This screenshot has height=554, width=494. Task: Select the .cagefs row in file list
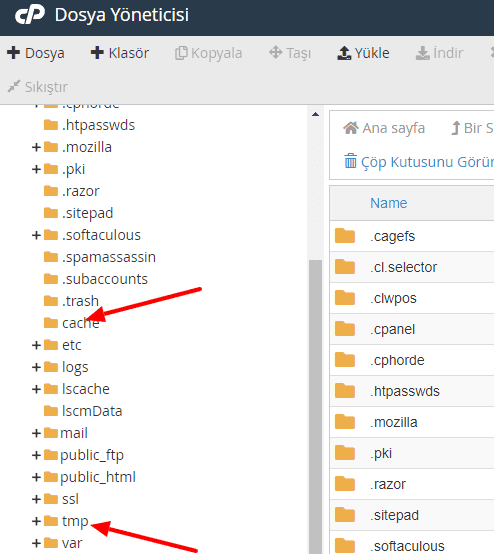[412, 236]
